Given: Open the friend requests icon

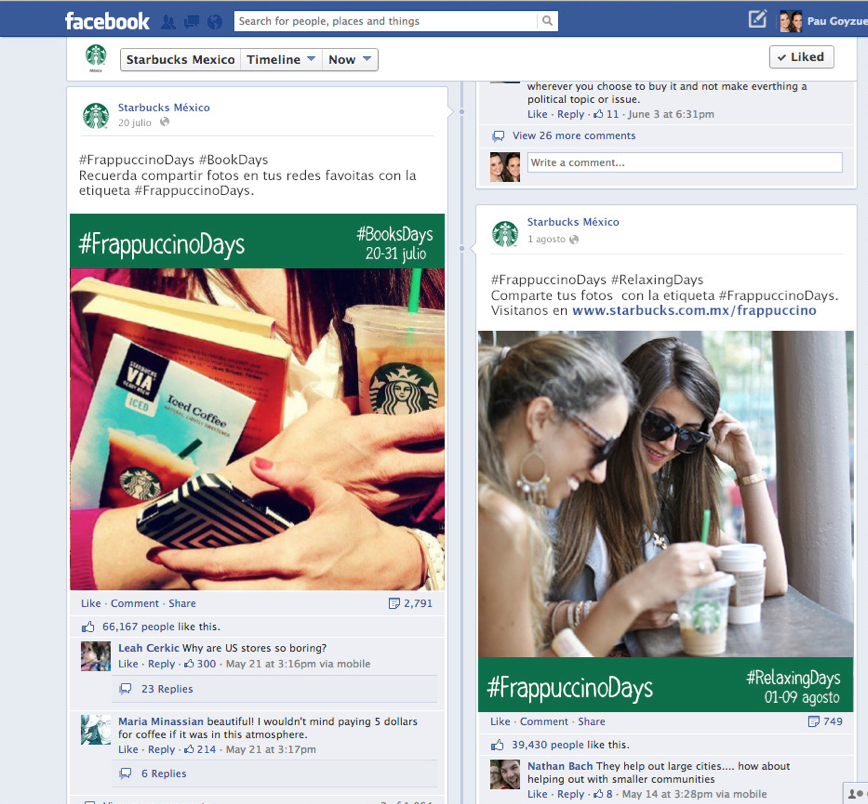Looking at the screenshot, I should click(168, 22).
